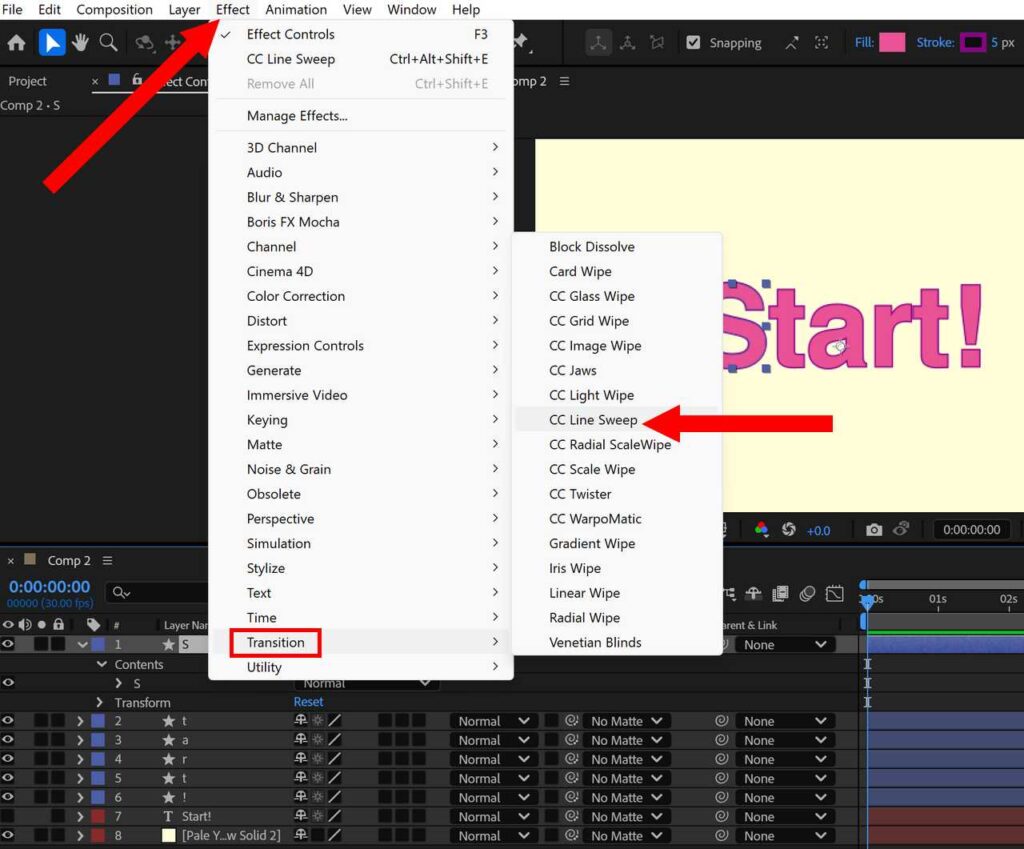Image resolution: width=1024 pixels, height=849 pixels.
Task: Click the frame blending timeline icon
Action: 780,594
